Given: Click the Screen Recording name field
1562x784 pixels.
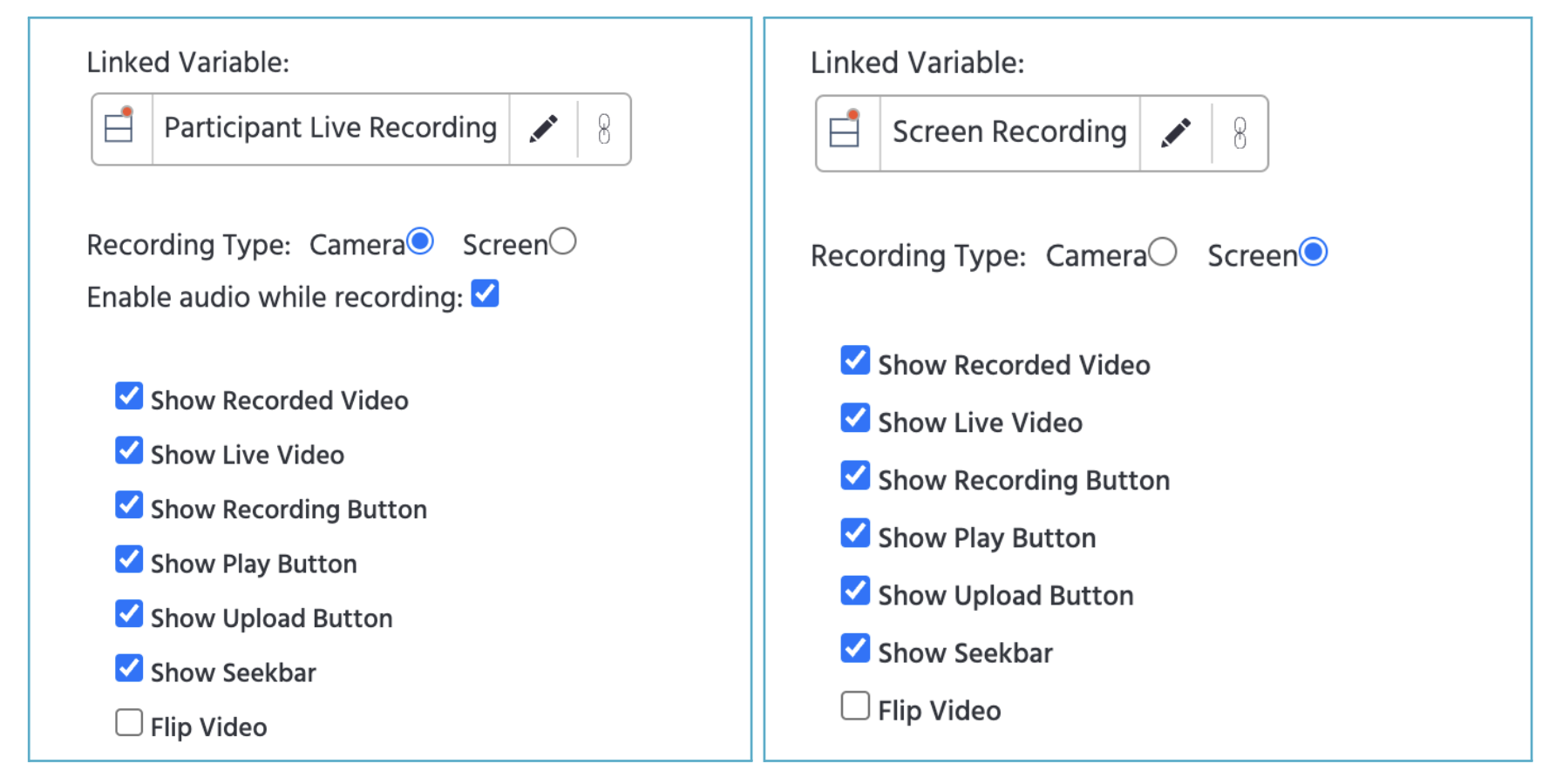Looking at the screenshot, I should pos(1009,132).
